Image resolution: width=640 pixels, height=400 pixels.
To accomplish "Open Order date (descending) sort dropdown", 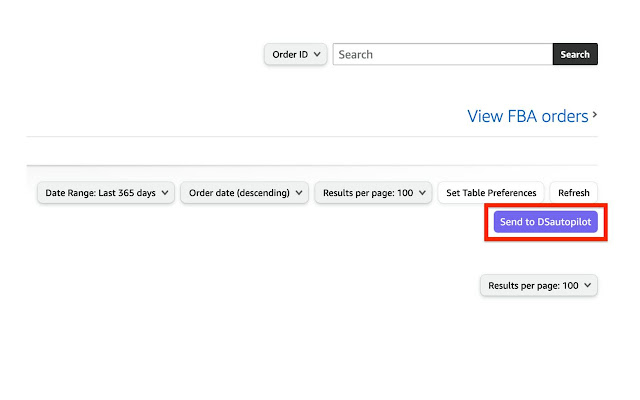I will coord(245,193).
